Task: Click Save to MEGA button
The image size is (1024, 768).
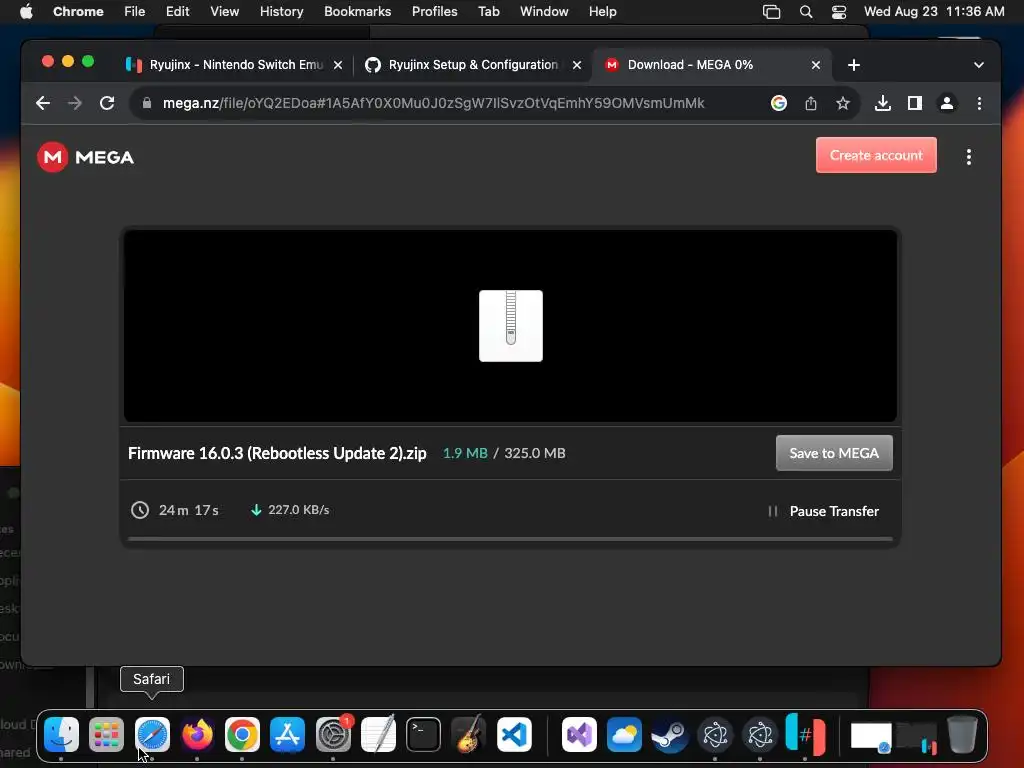Action: [x=834, y=453]
